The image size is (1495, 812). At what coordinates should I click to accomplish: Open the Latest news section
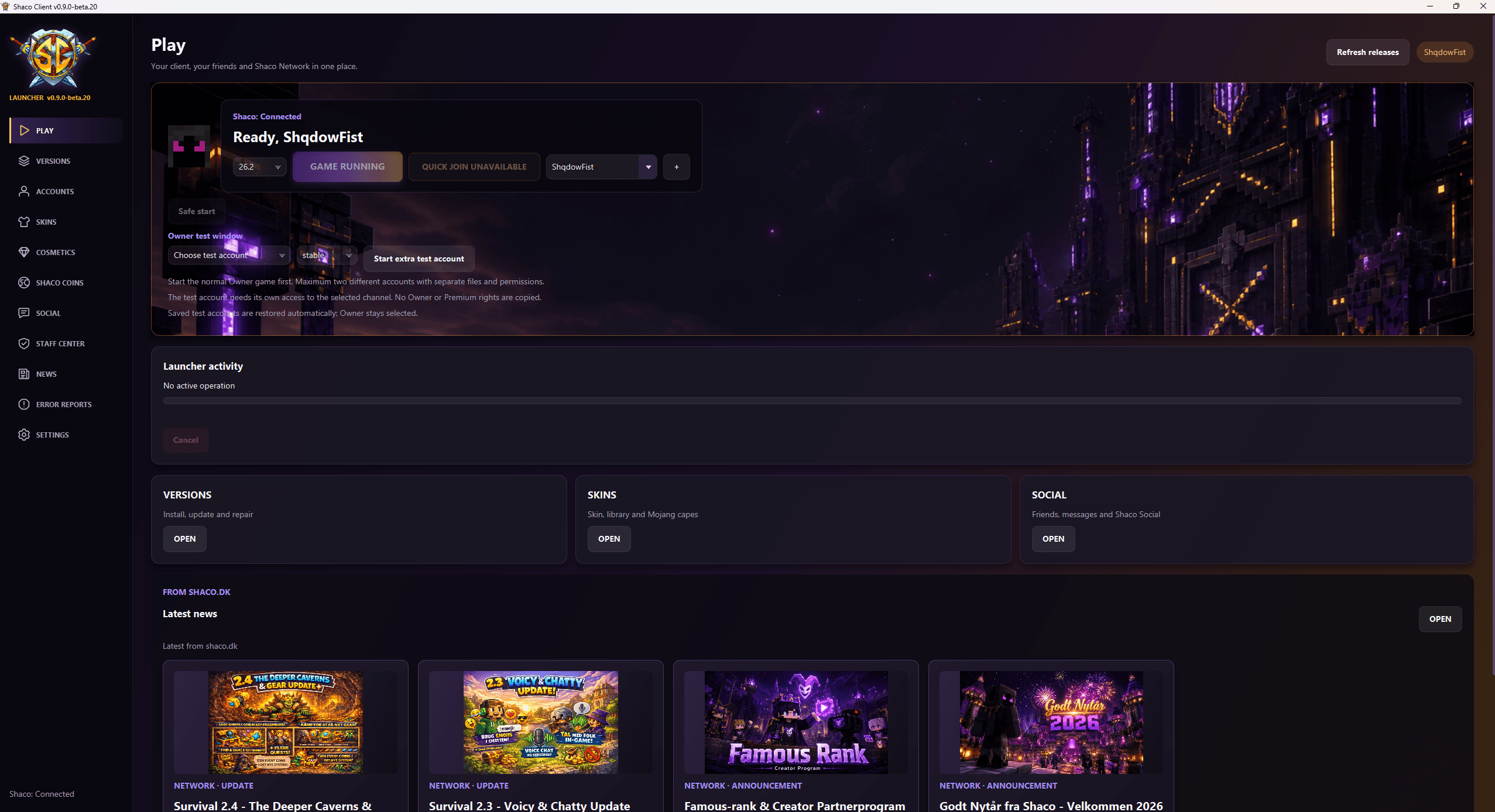point(1440,619)
